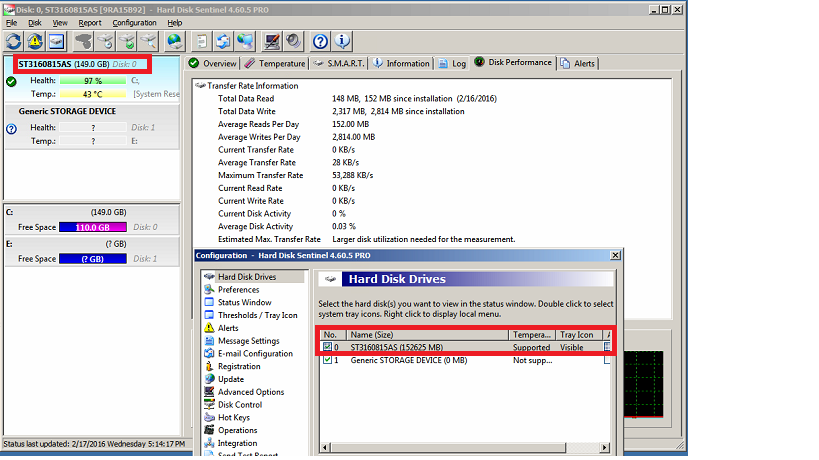The image size is (819, 460).
Task: Click the 110.0 GB free space bar
Action: point(93,227)
